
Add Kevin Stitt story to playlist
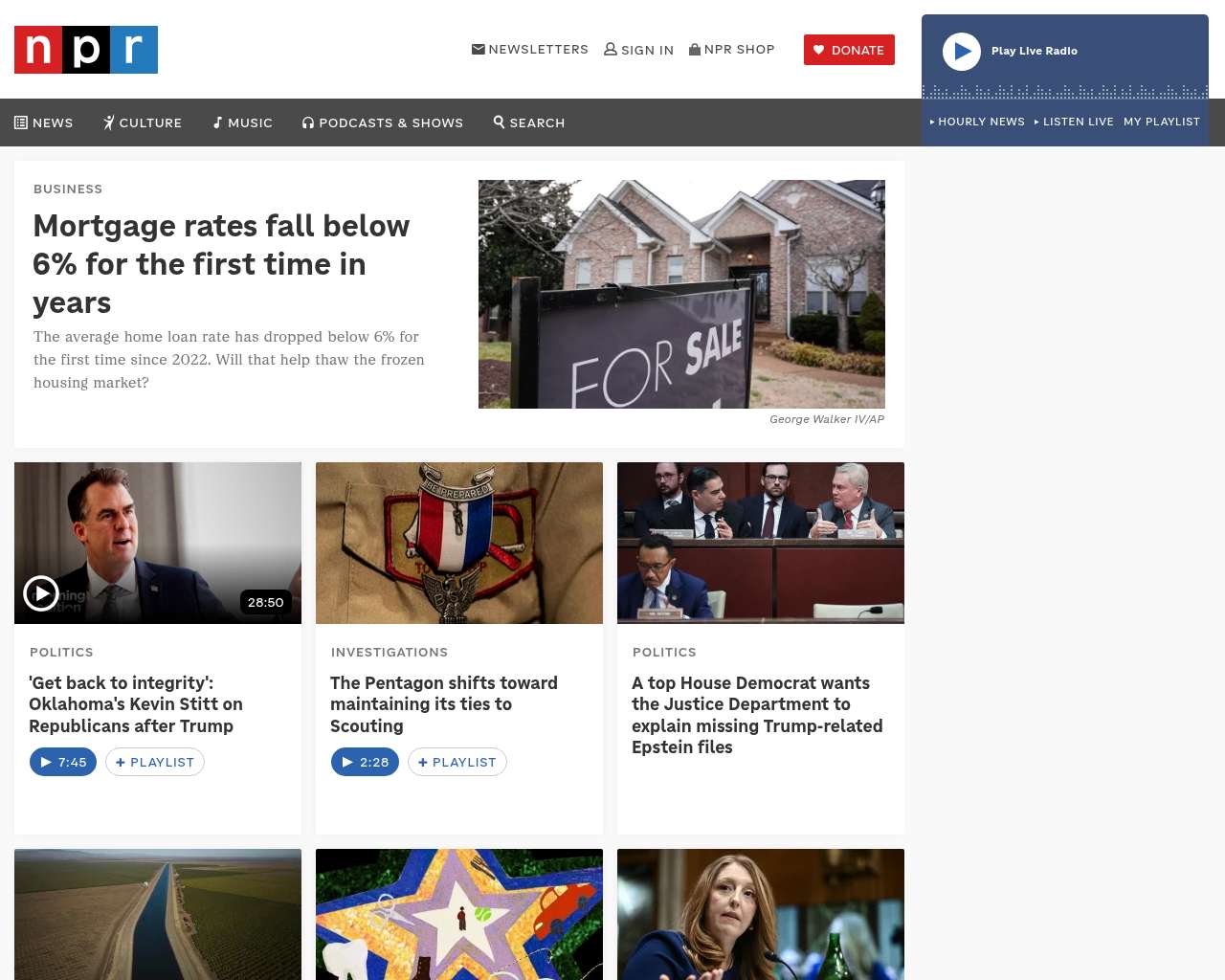[155, 762]
